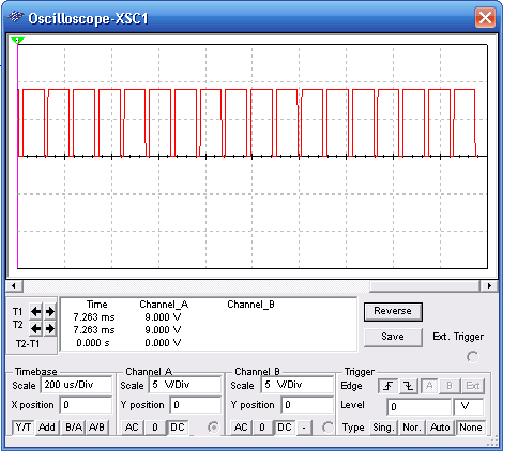Set Channel B coupling to DC
This screenshot has width=506, height=454.
(x=284, y=427)
